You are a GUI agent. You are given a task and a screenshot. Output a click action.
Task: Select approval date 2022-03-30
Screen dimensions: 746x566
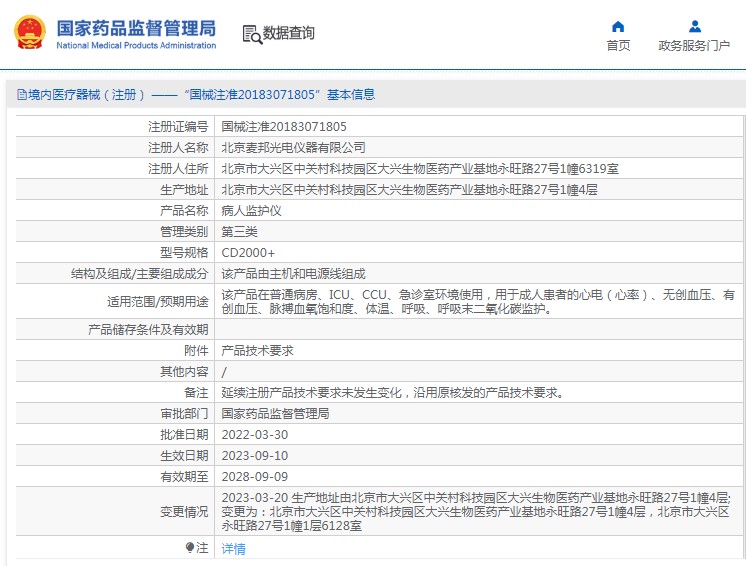tap(255, 435)
